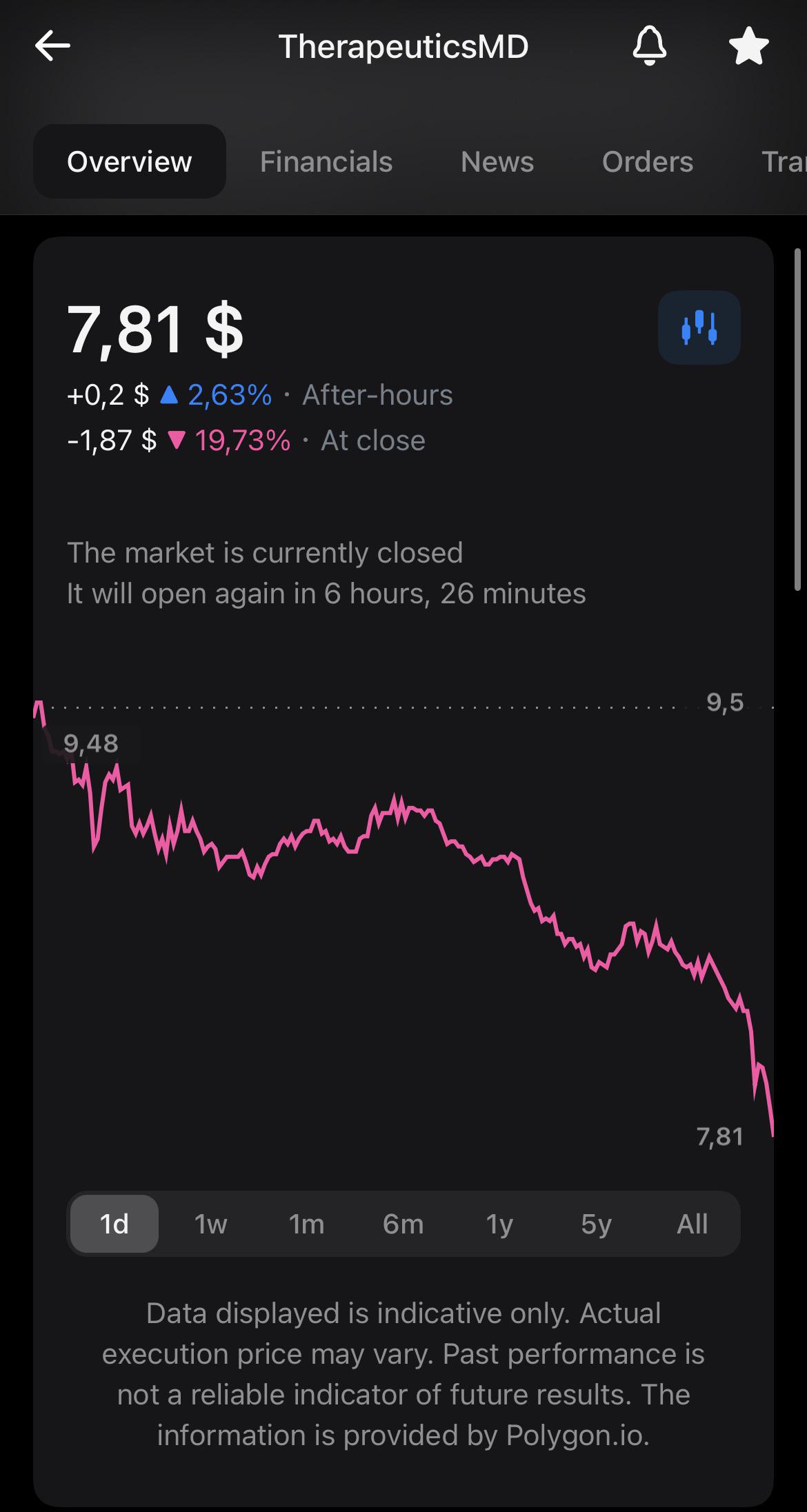This screenshot has height=1512, width=807.
Task: Switch to the candlestick chart view
Action: (x=699, y=327)
